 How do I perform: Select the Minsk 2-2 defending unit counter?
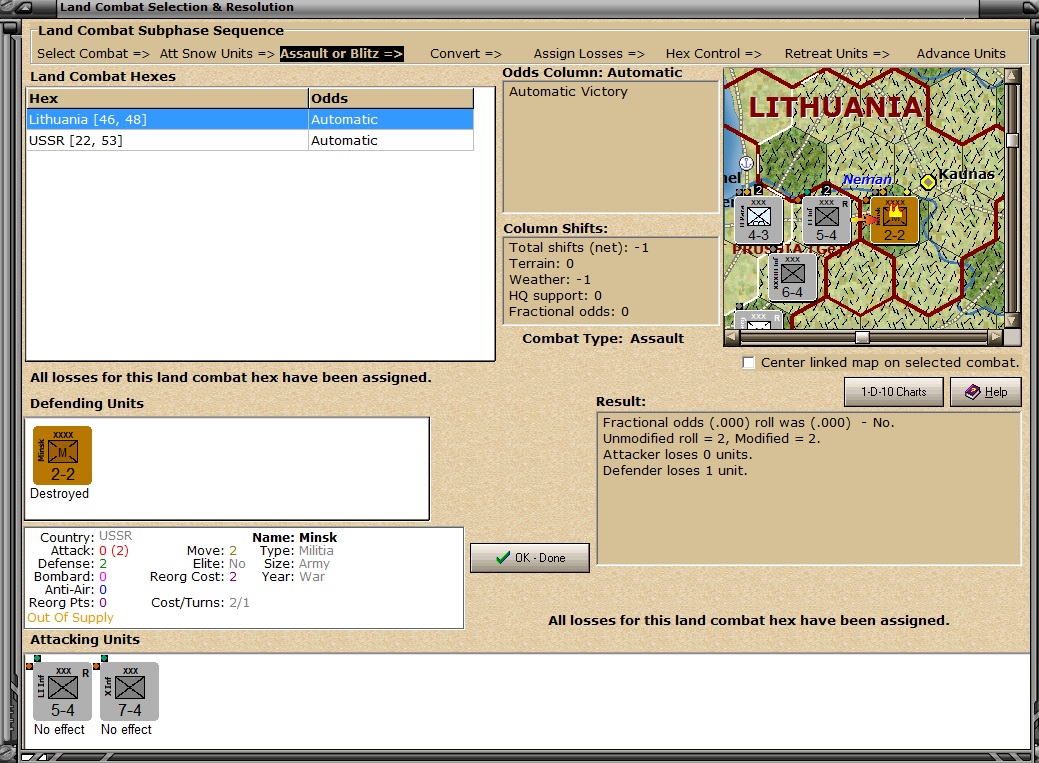click(x=62, y=455)
